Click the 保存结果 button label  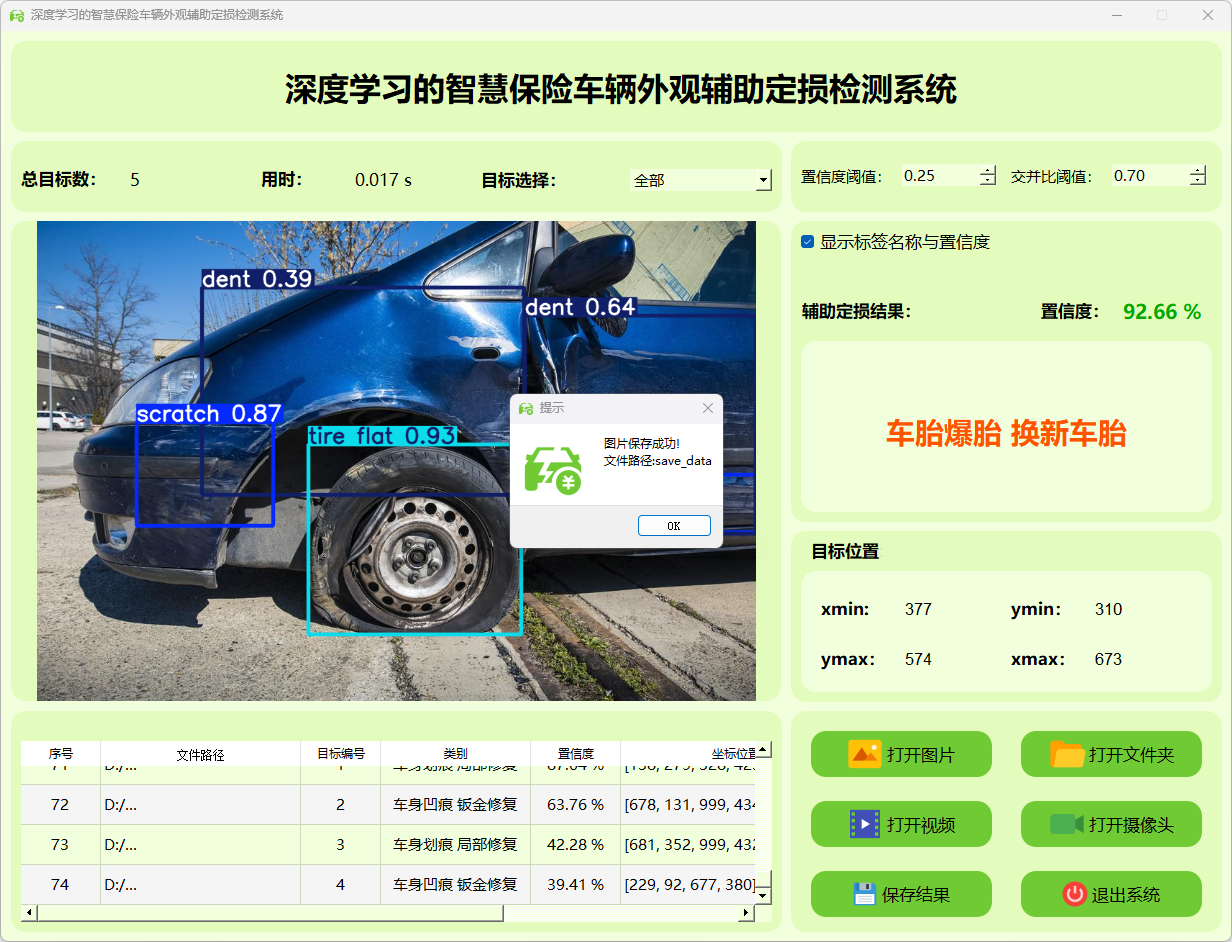pyautogui.click(x=915, y=895)
